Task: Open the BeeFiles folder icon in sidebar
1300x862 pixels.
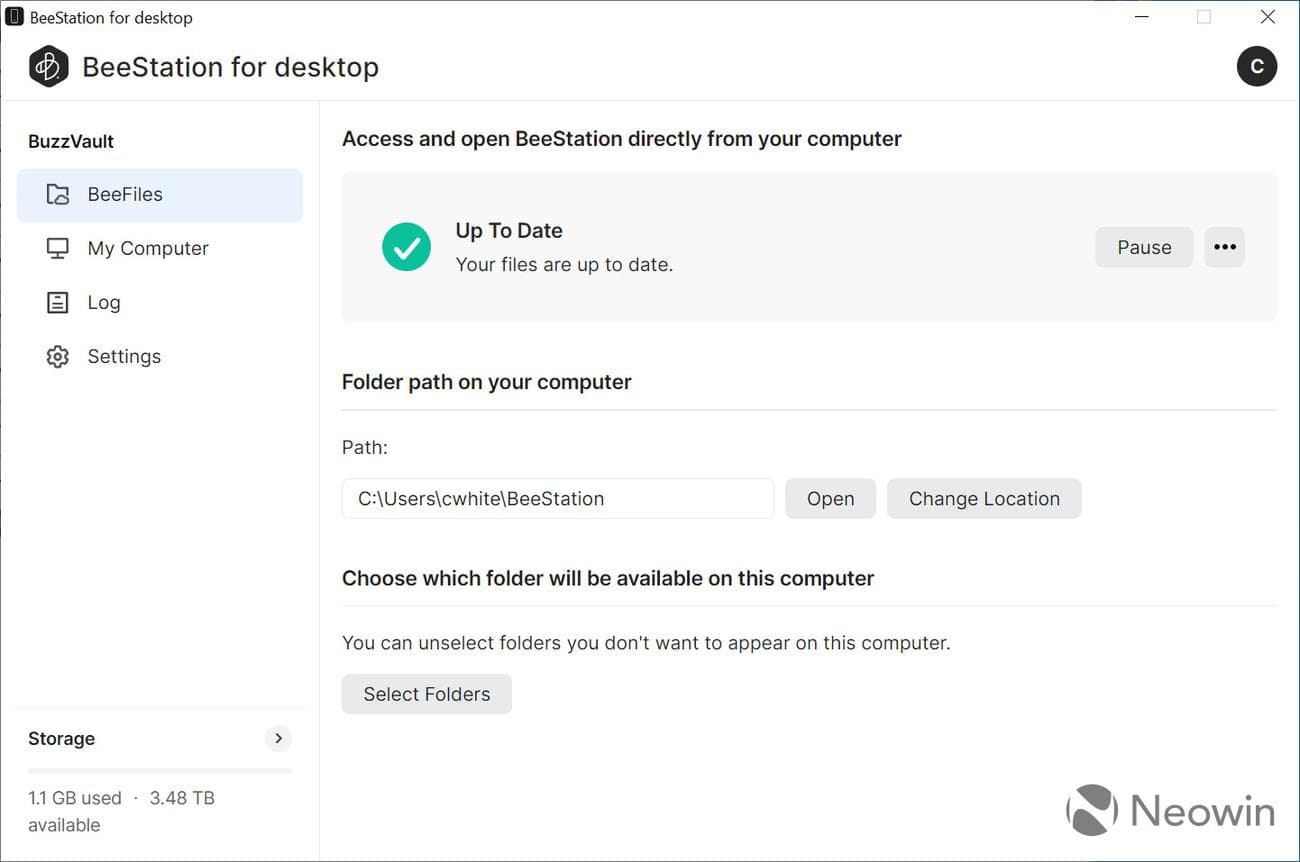Action: point(57,194)
